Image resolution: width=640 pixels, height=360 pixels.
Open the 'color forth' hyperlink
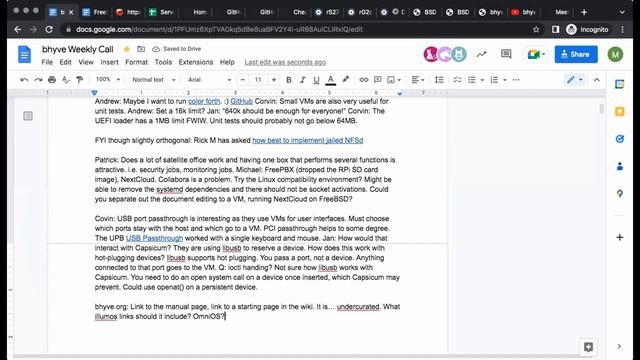204,101
